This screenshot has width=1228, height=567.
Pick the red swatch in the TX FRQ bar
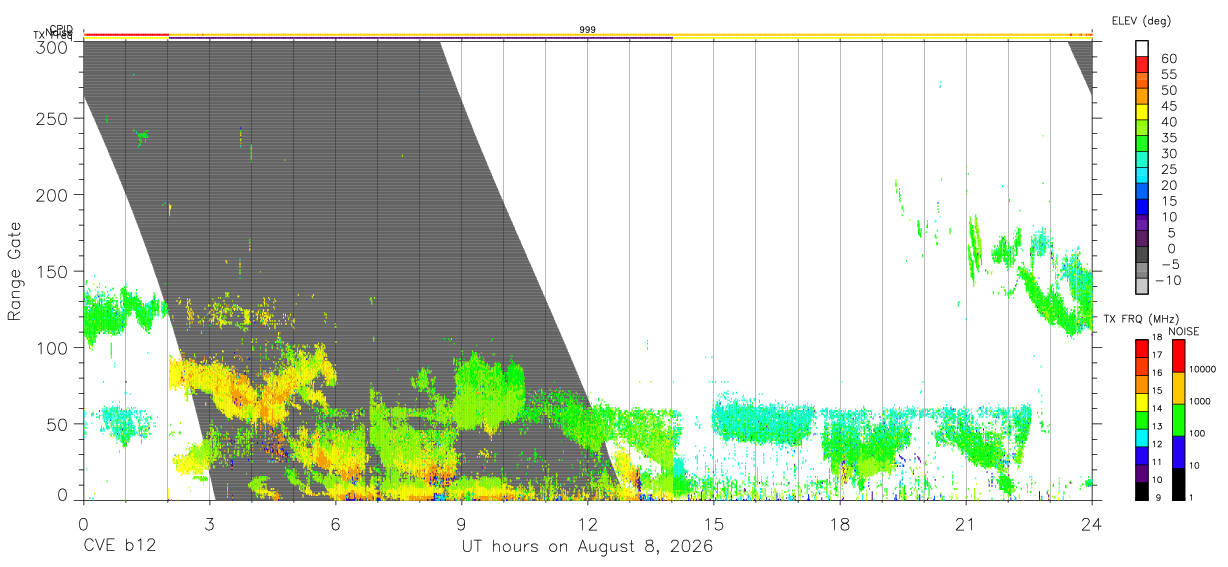point(1142,348)
